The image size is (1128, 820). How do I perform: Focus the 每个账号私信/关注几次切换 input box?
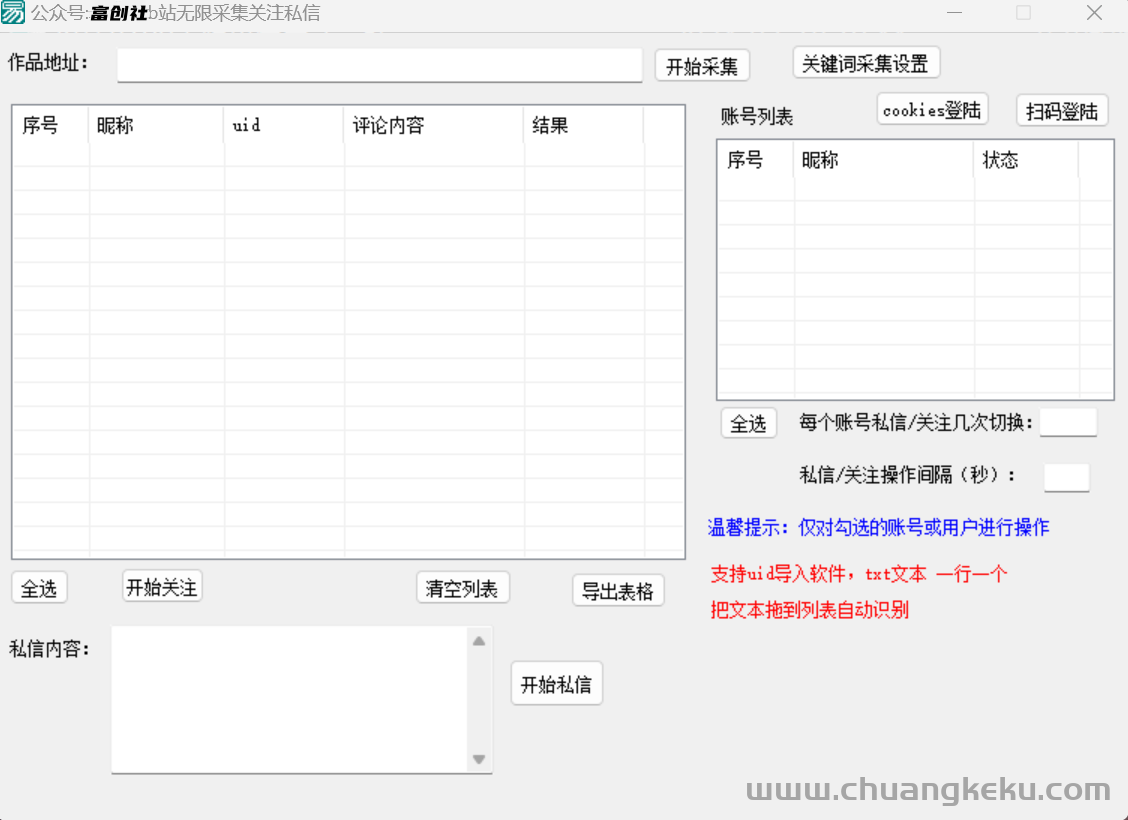coord(1068,423)
